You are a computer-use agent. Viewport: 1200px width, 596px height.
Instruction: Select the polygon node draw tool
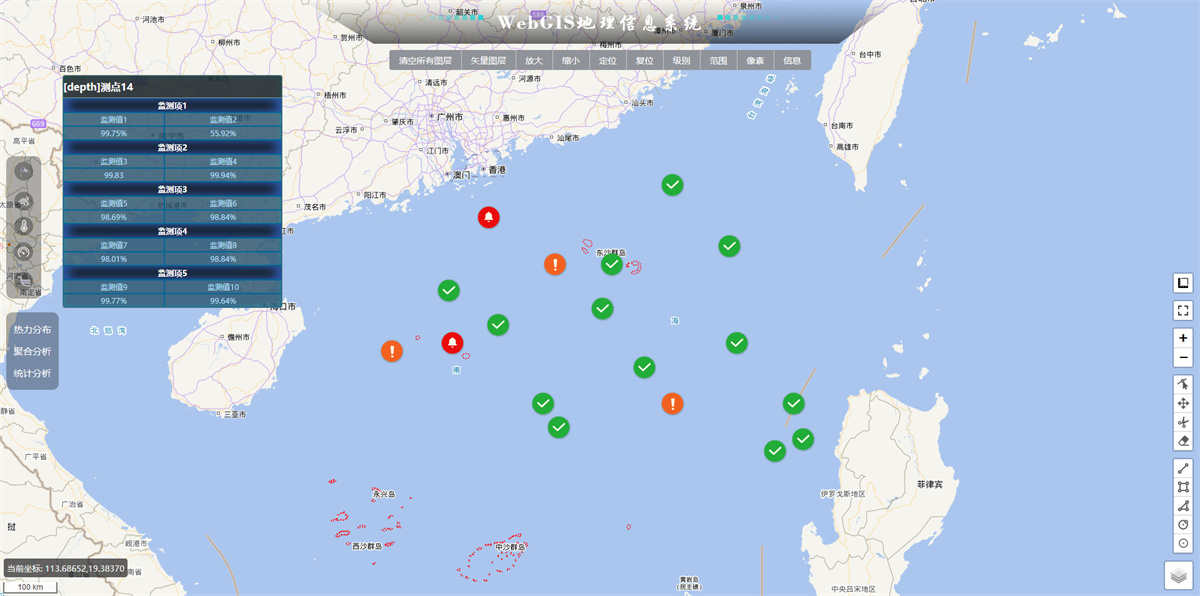[x=1183, y=506]
